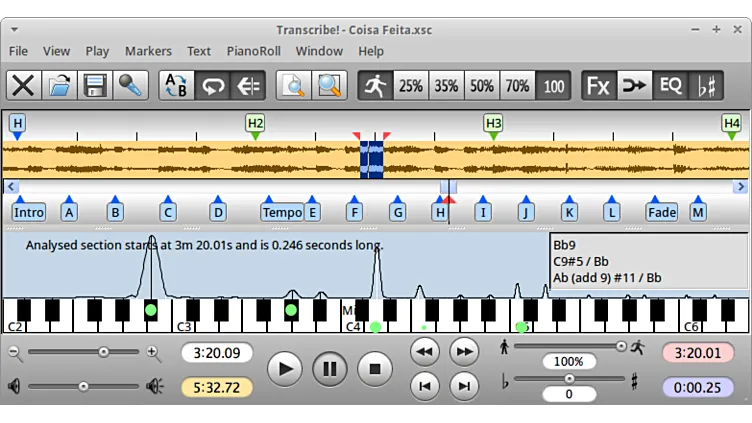Screen dimensions: 752x423
Task: Click the Stop button
Action: 375,369
